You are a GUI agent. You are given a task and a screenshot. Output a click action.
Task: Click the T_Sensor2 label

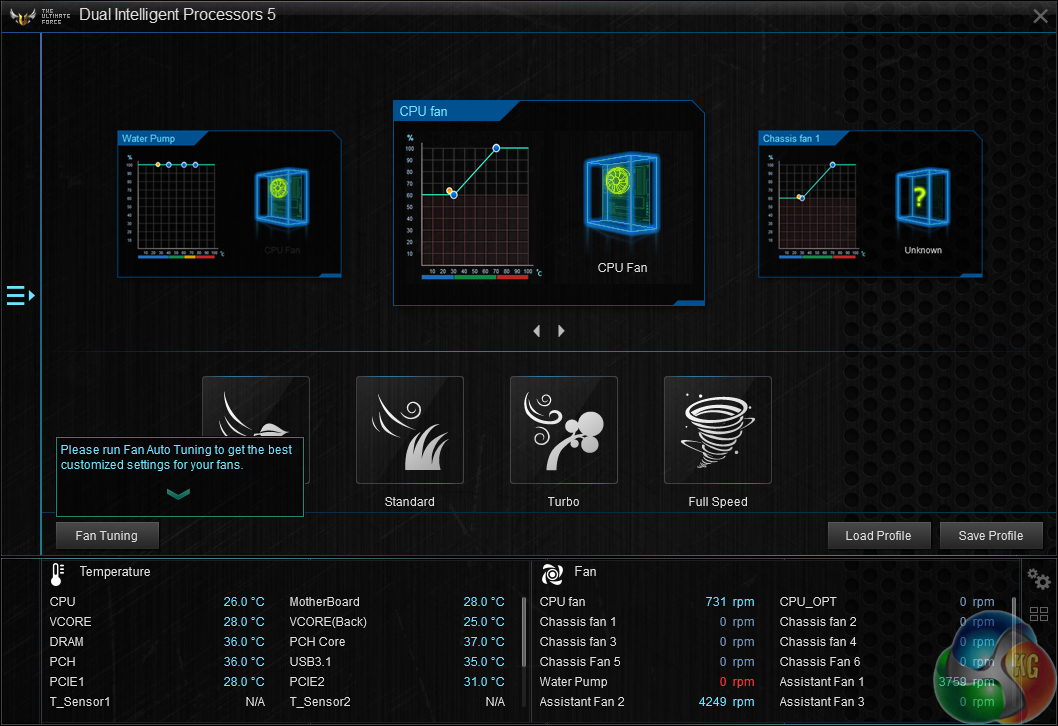tap(320, 702)
